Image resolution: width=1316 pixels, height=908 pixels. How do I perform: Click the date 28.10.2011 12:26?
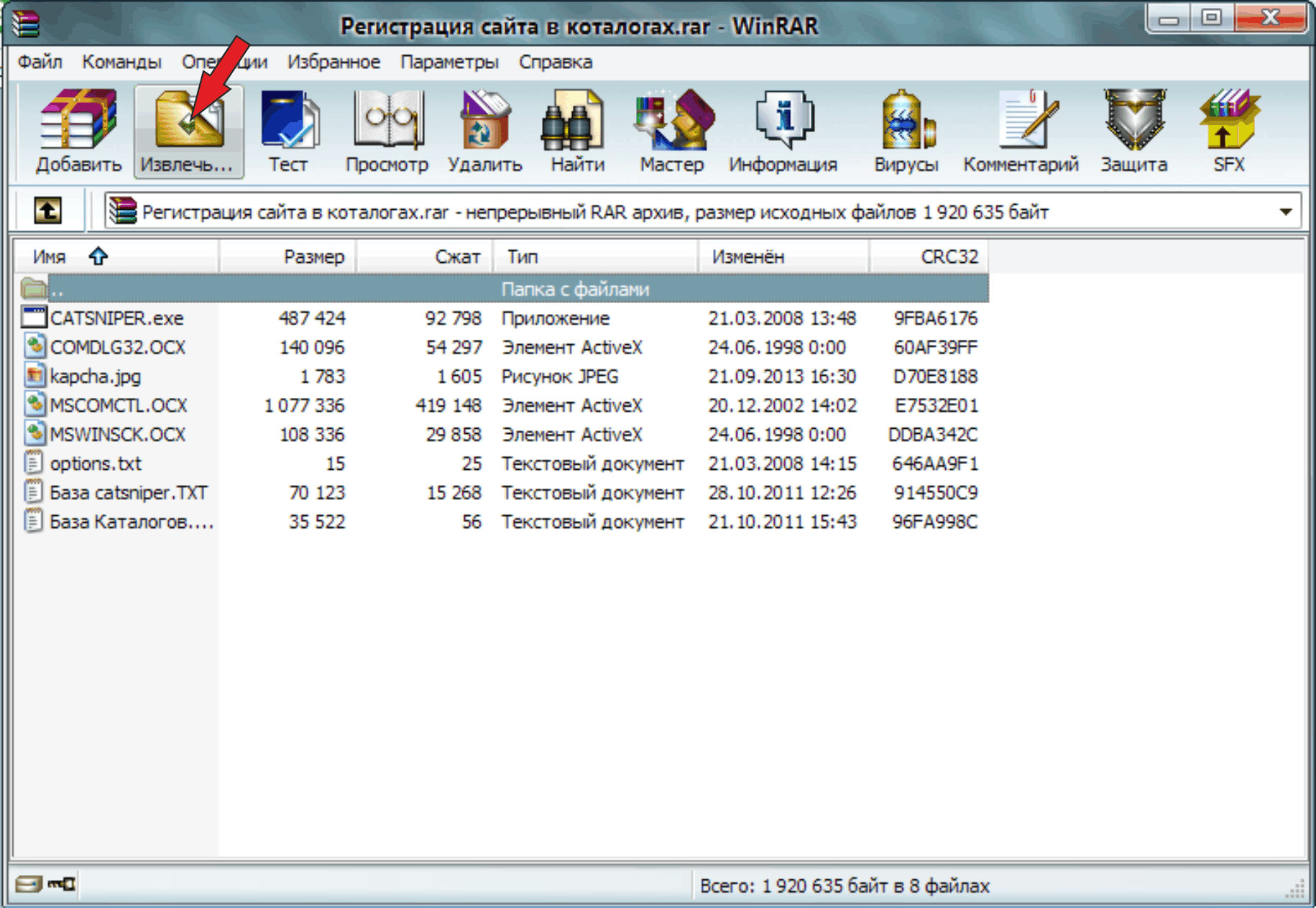pos(782,492)
